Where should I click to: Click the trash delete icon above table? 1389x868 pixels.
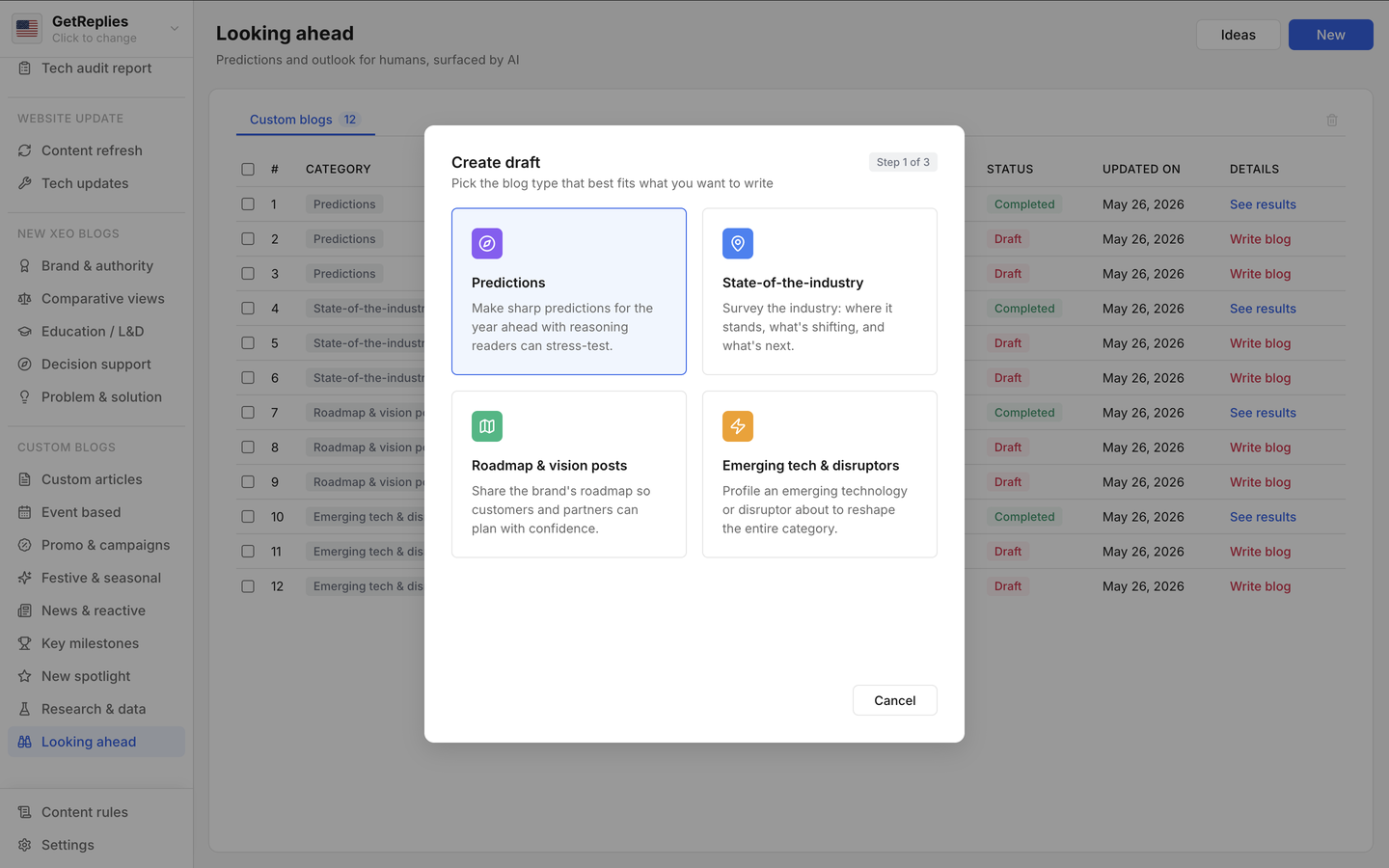pos(1332,120)
